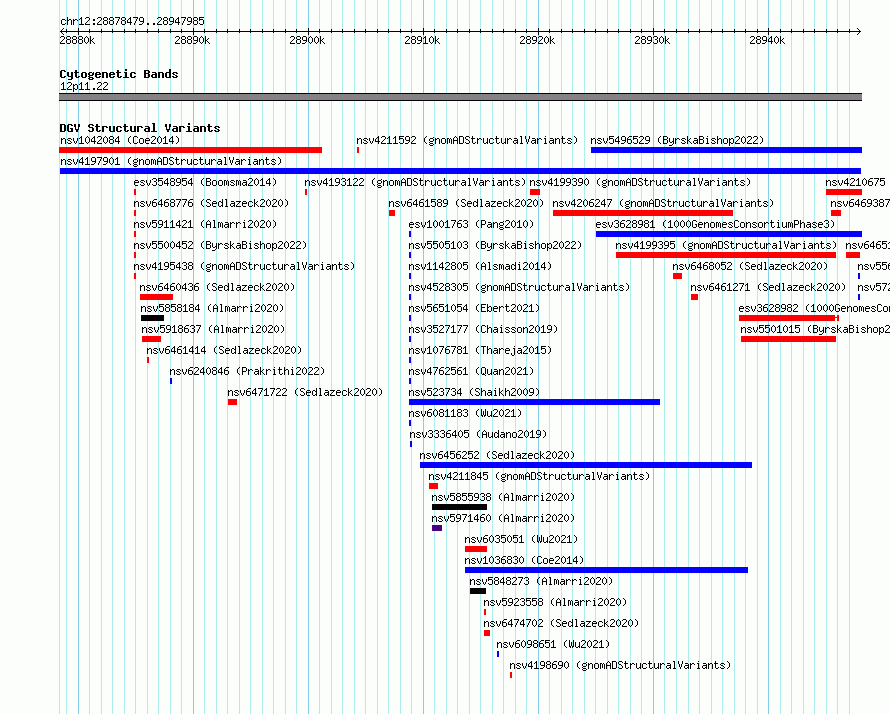Click nsv6471722 (Sedlazeck2020) label
890x714 pixels.
pos(305,392)
